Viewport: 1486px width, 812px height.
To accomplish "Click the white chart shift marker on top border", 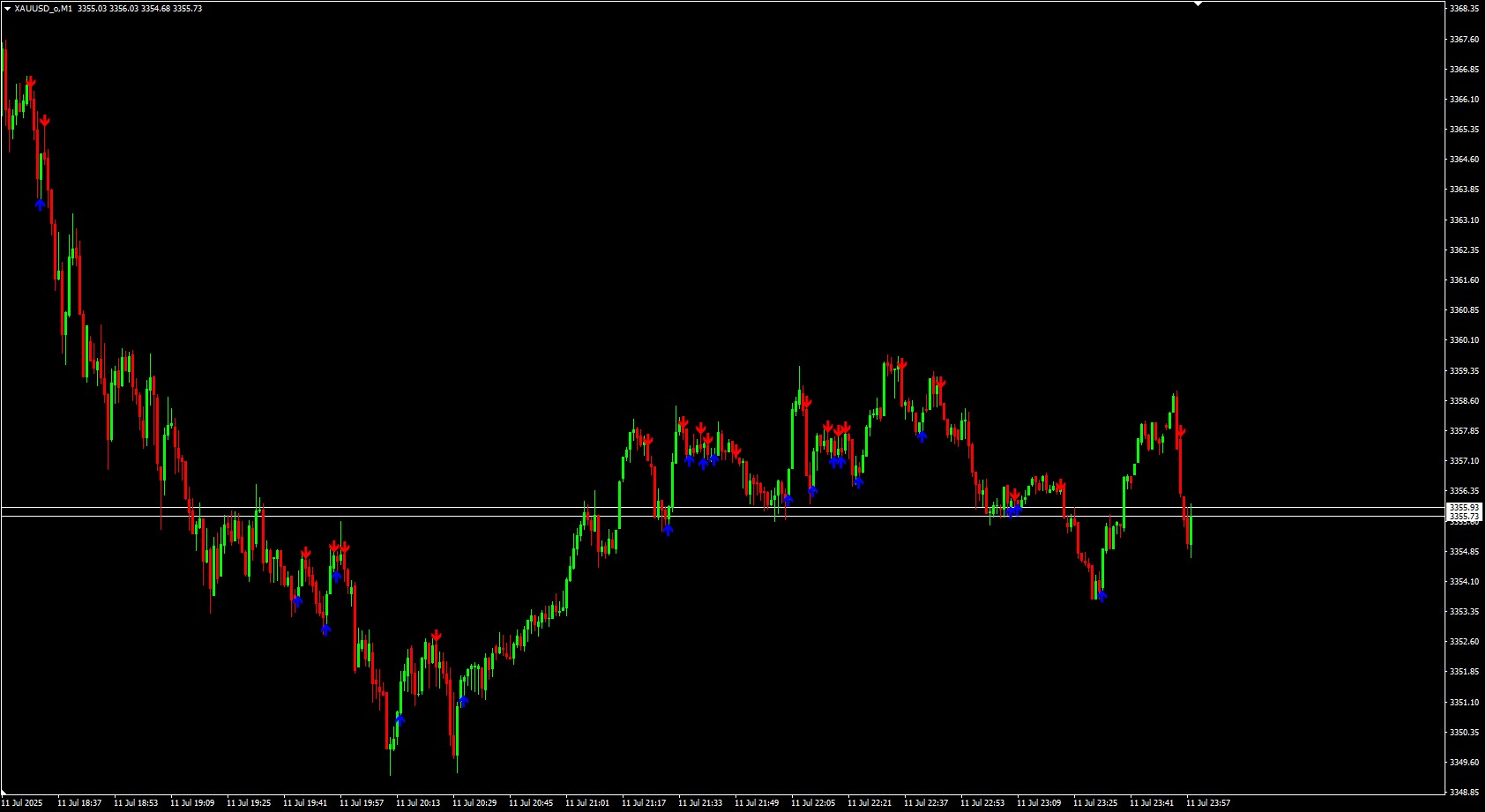I will coord(1199,4).
